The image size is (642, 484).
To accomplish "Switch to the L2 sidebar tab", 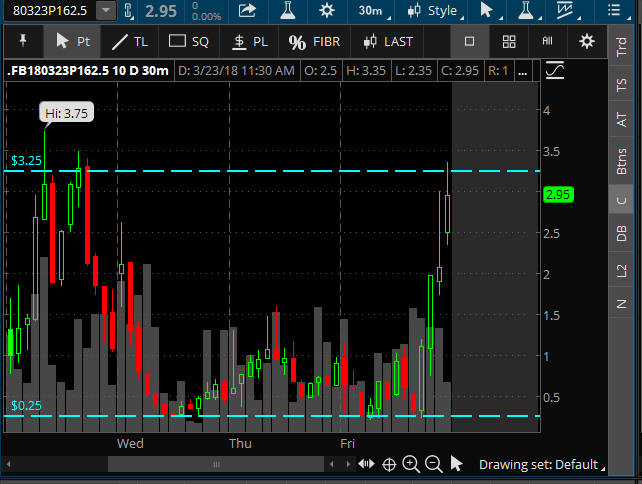I will [x=622, y=268].
